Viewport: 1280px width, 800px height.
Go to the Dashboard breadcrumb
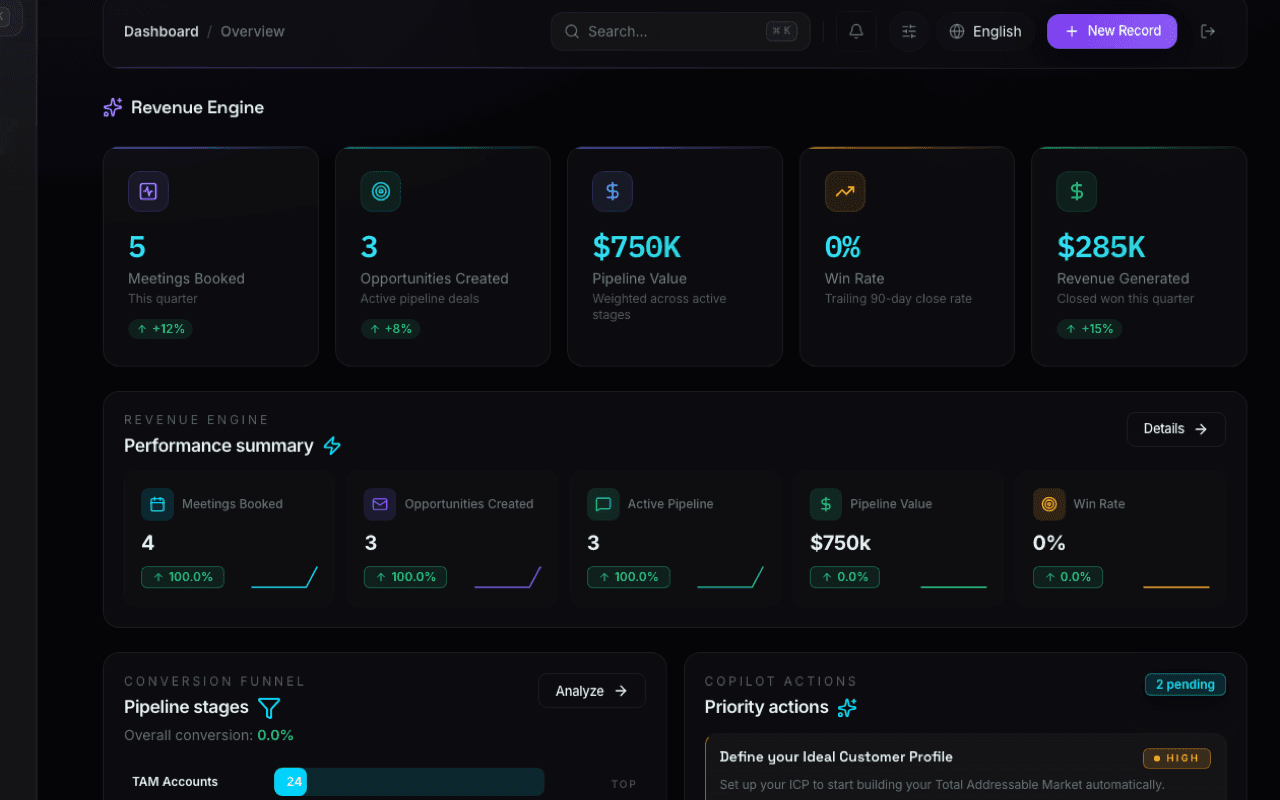click(x=161, y=31)
